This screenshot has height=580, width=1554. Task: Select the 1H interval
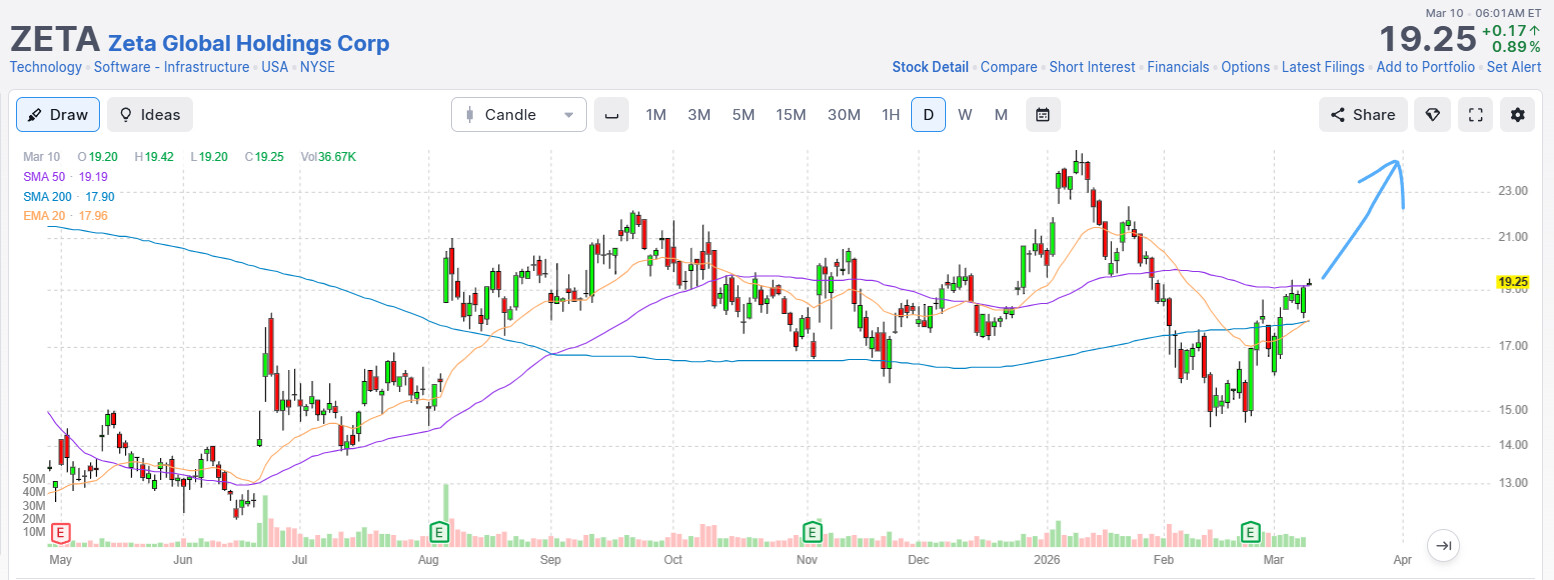pos(890,115)
